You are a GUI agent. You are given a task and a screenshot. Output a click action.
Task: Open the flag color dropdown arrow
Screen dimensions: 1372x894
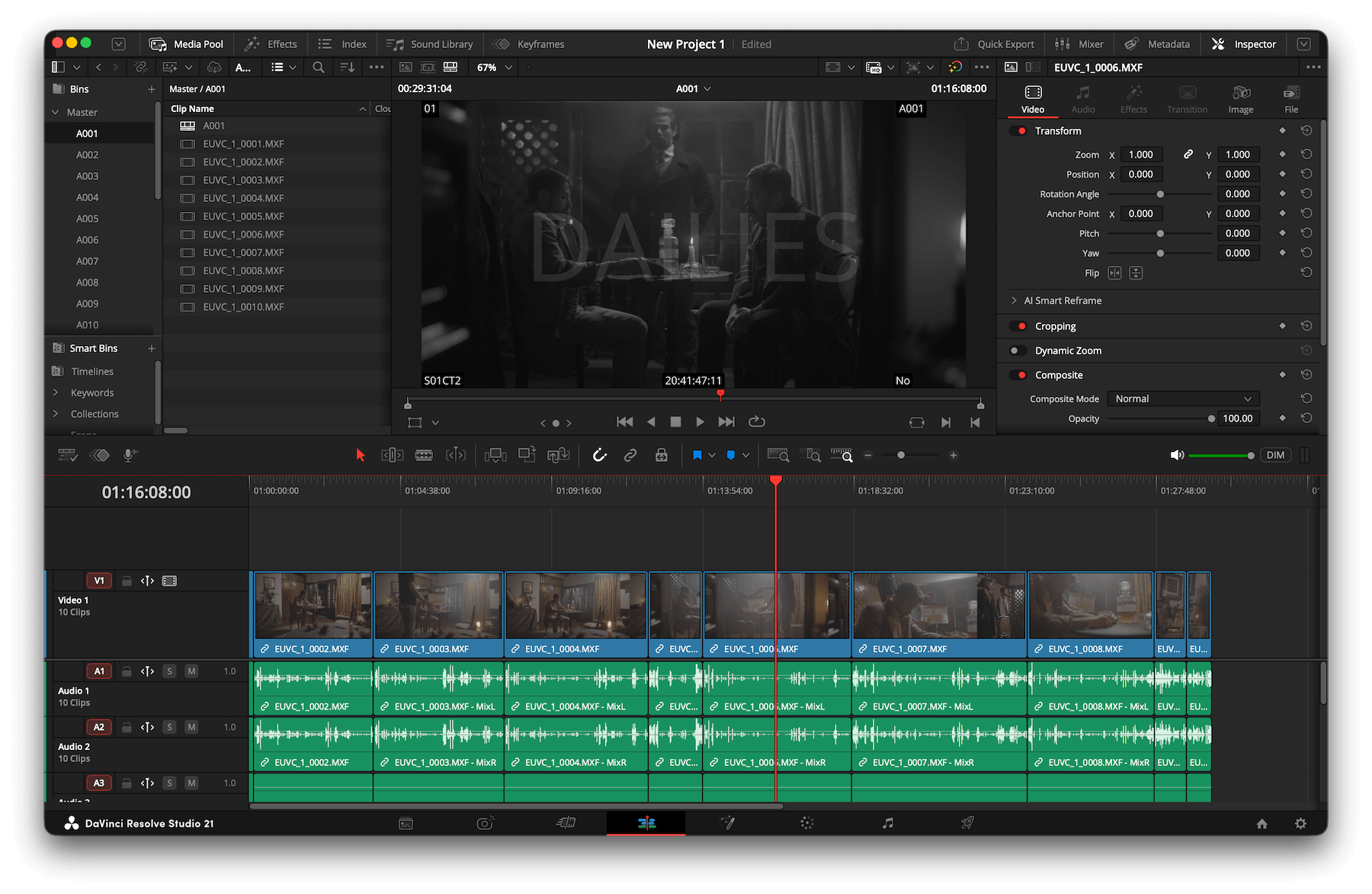712,455
